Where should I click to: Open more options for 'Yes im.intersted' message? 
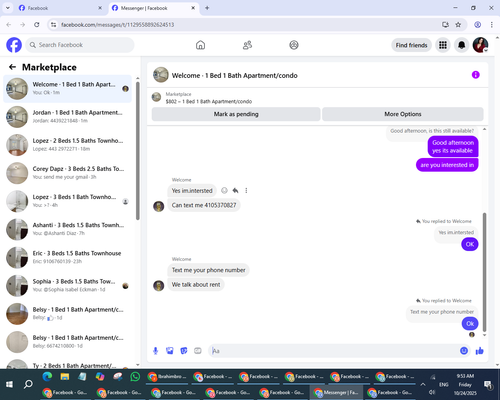246,190
